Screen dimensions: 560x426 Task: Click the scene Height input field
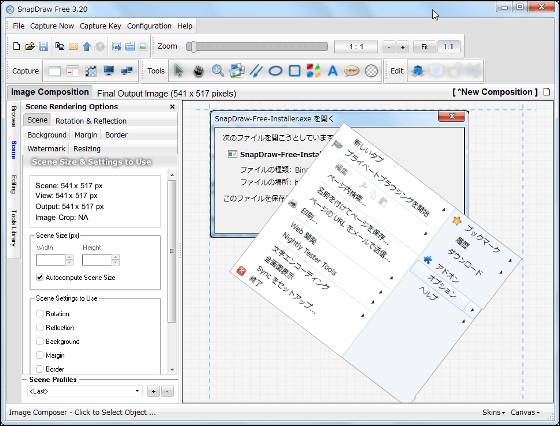pyautogui.click(x=97, y=260)
